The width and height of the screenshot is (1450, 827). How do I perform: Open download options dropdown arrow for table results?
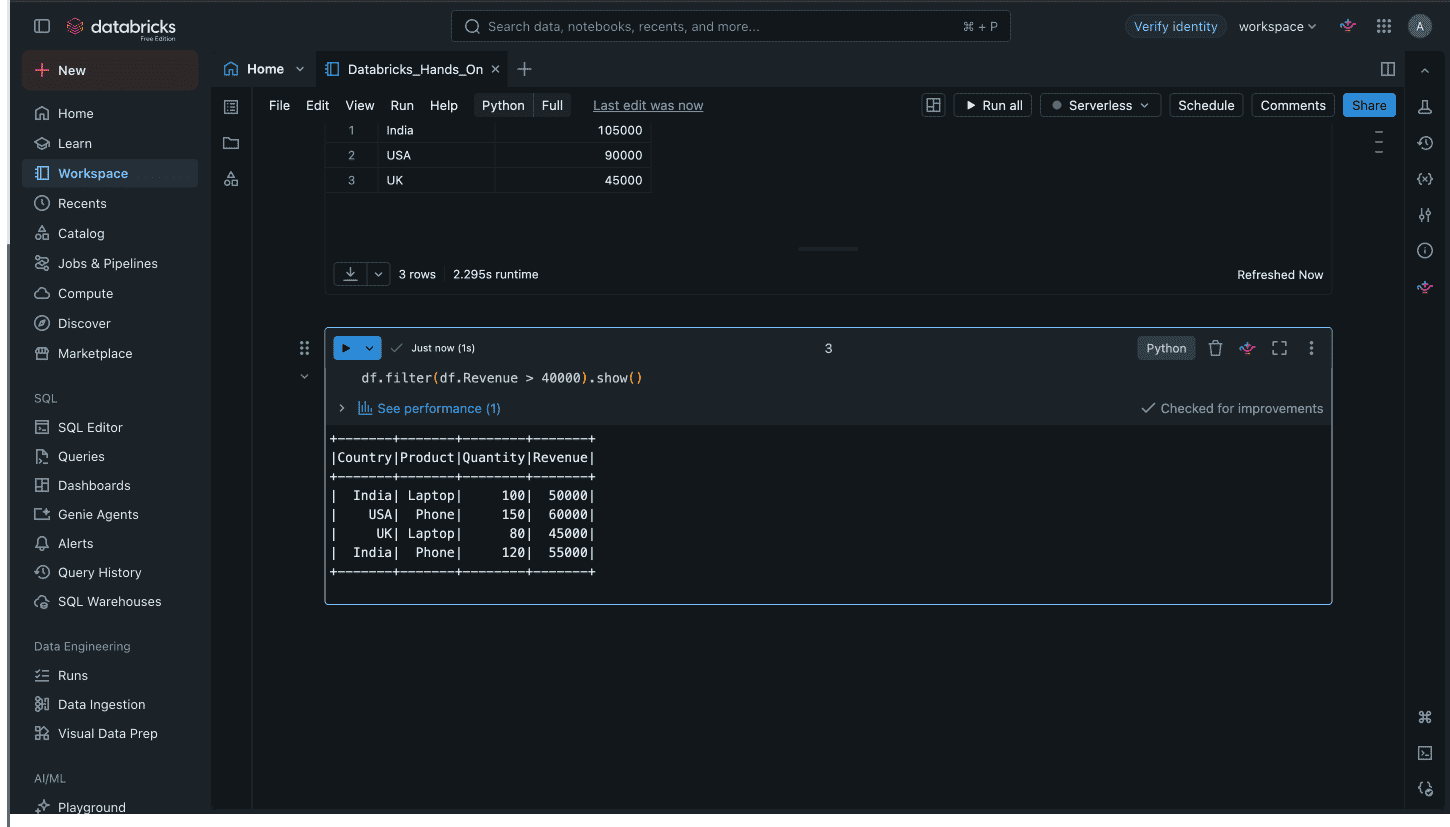click(378, 274)
